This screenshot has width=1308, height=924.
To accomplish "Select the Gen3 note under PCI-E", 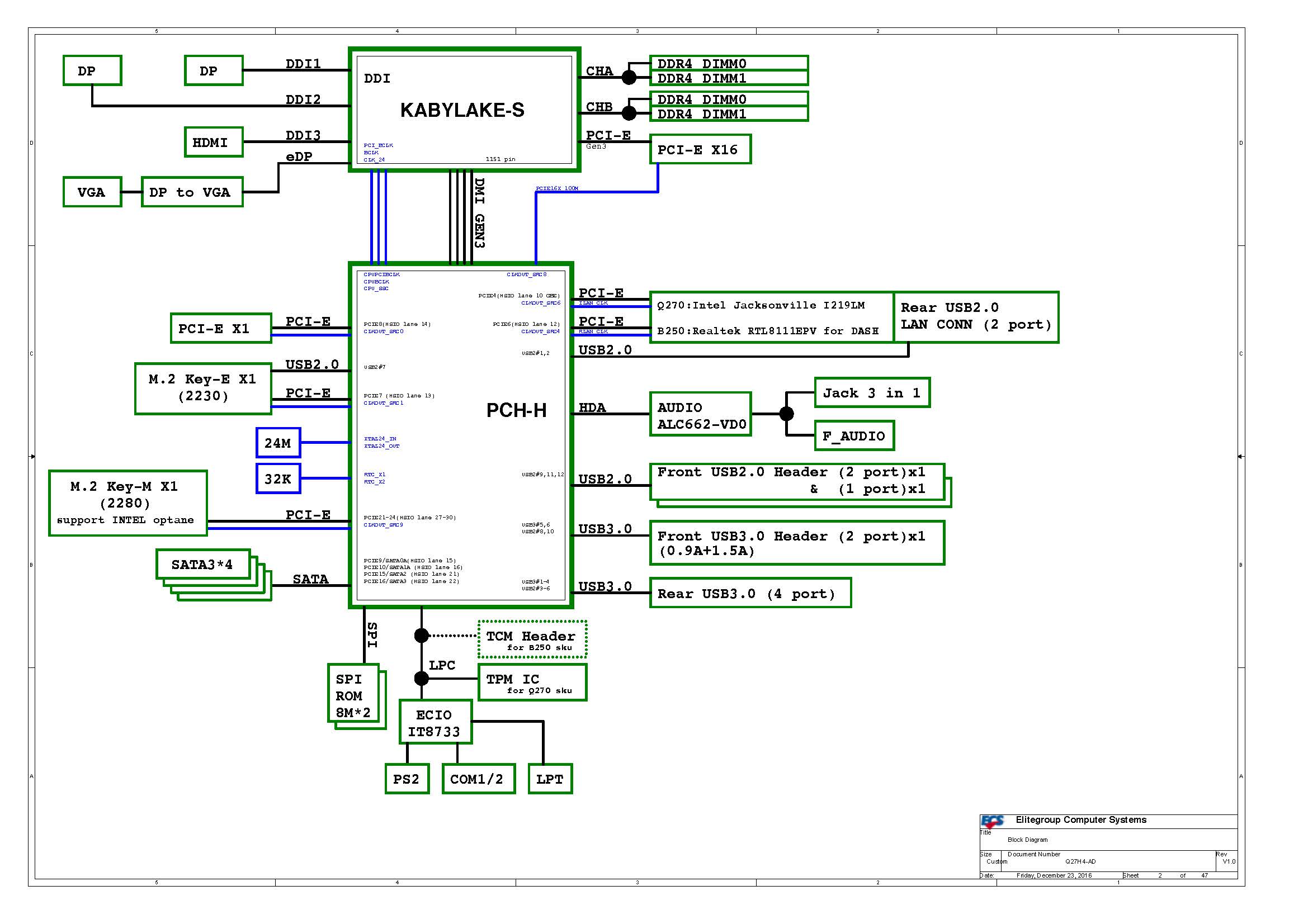I will (x=596, y=146).
